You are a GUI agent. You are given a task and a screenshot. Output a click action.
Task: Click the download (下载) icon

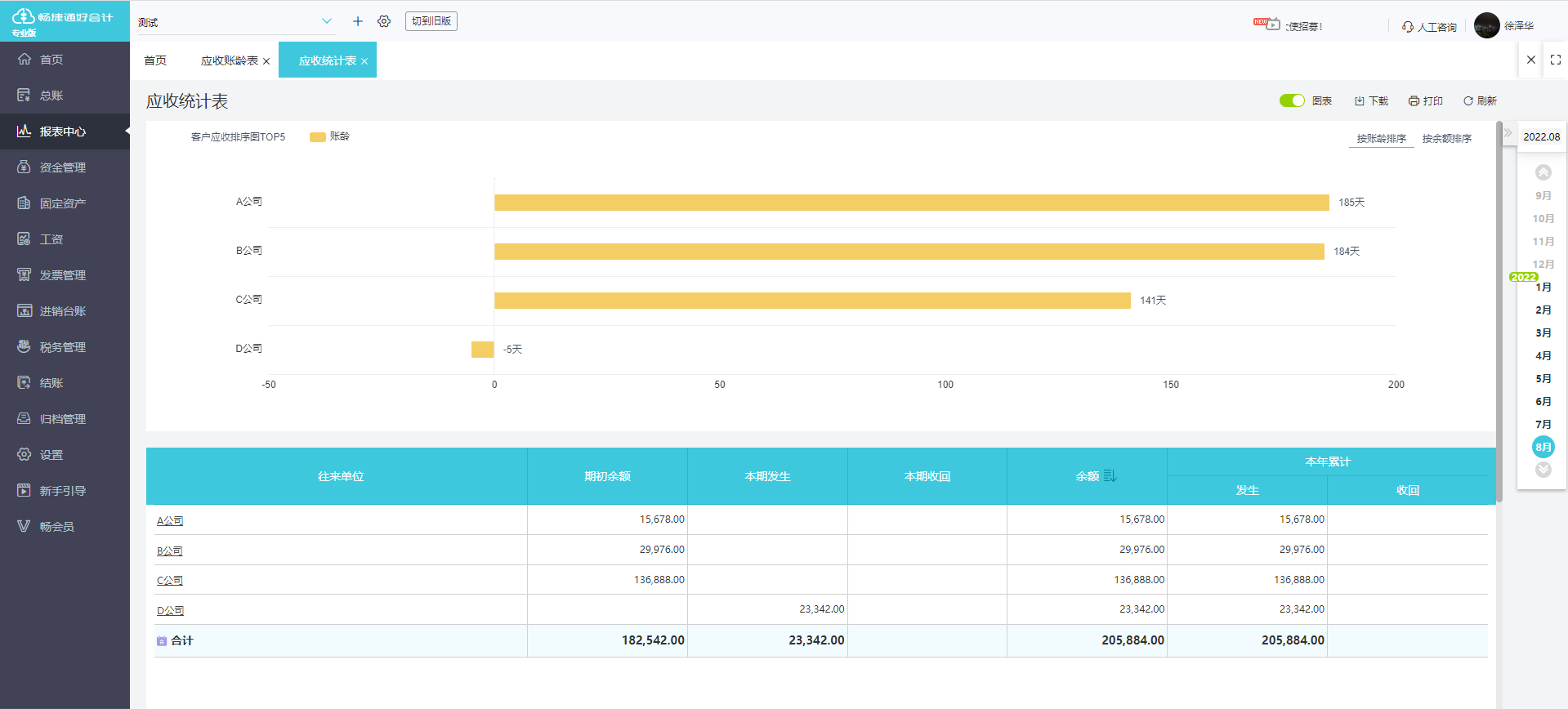coord(1360,101)
